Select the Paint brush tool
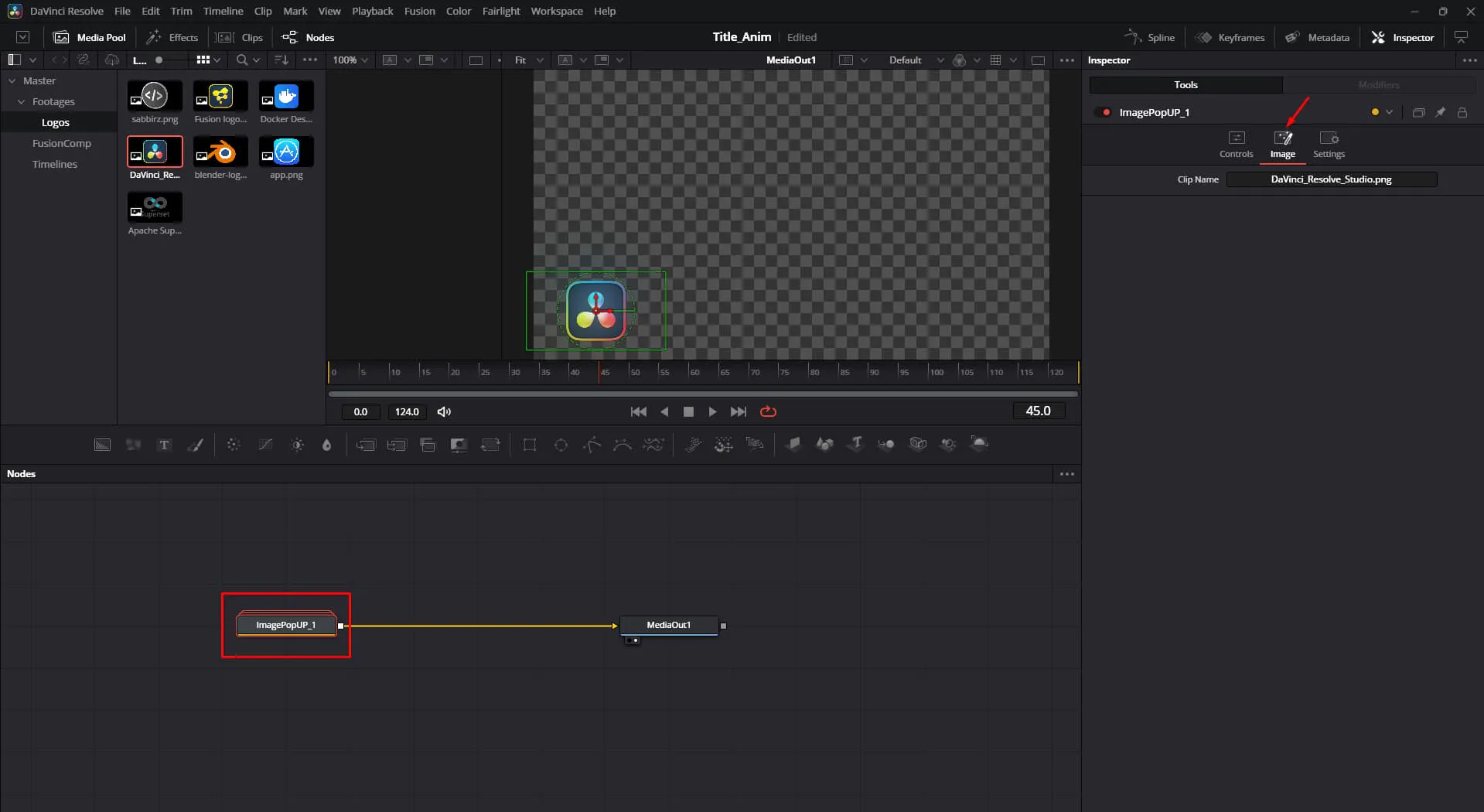 coord(196,445)
